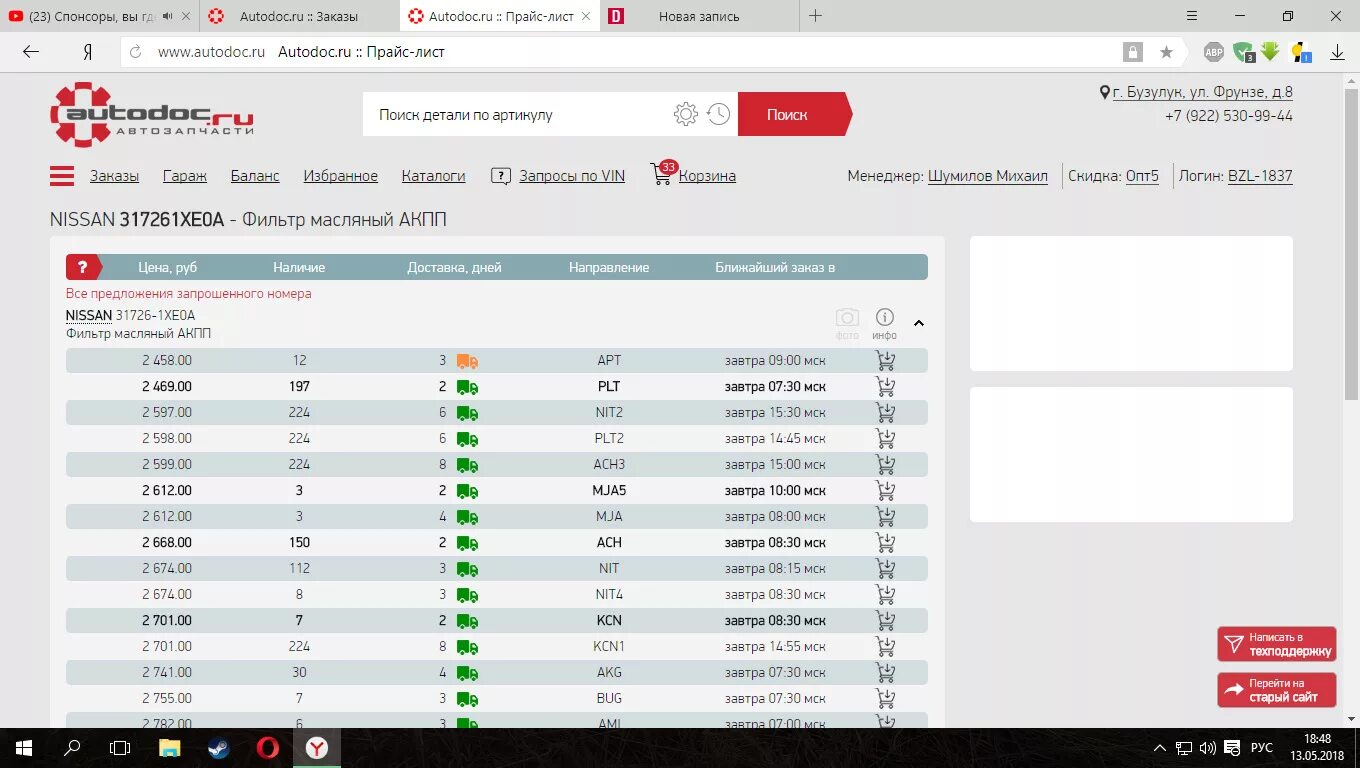Image resolution: width=1360 pixels, height=768 pixels.
Task: Add the NIT 2 674.00 offer to cart
Action: pyautogui.click(x=885, y=569)
